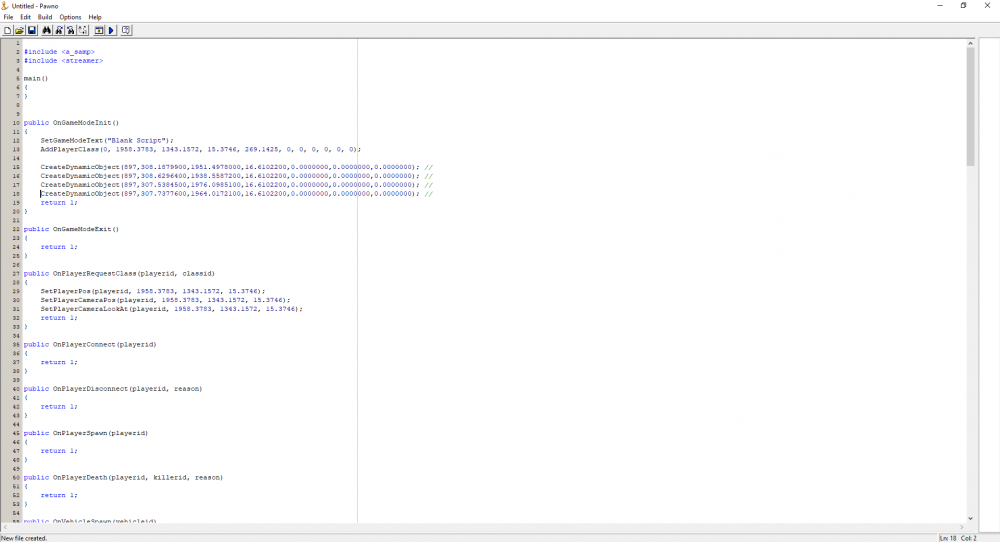
Task: Click CreateDynamicObject line with 307.7377600
Action: pyautogui.click(x=237, y=194)
